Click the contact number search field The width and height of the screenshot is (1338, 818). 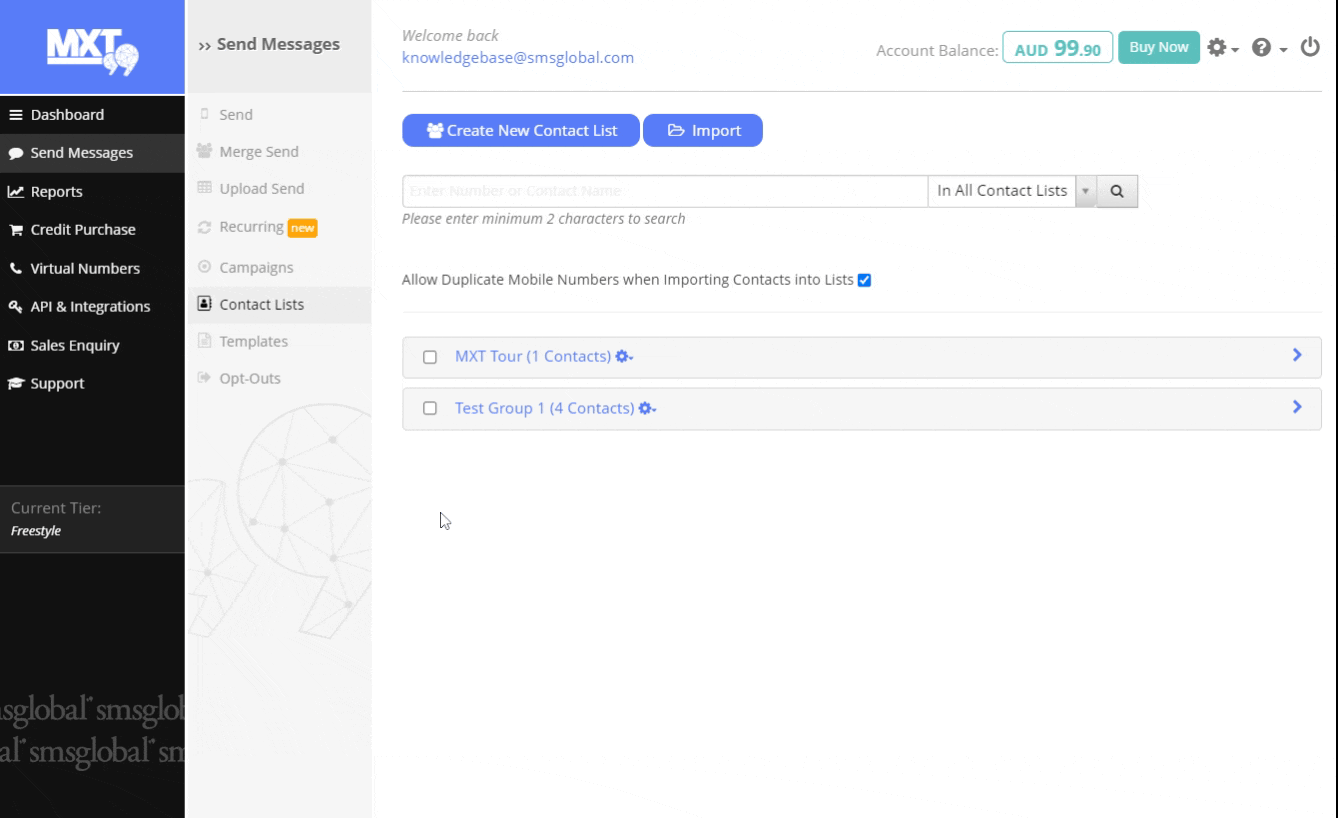[x=664, y=191]
